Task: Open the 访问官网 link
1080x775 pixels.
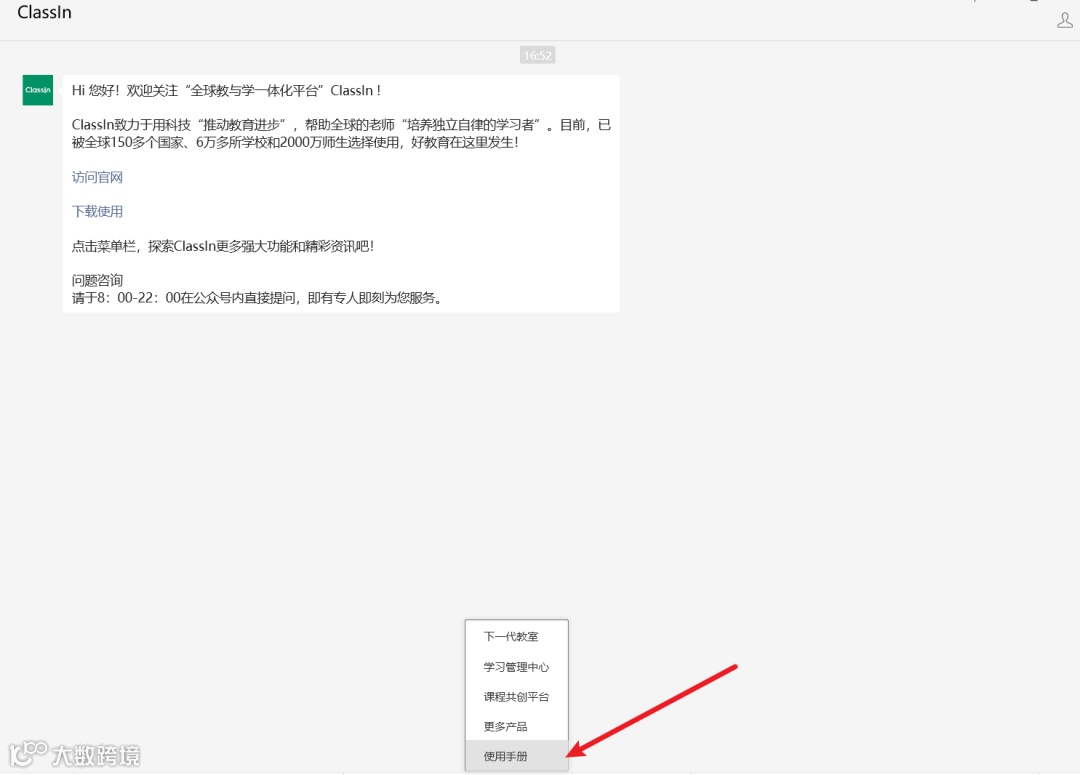Action: [x=97, y=177]
